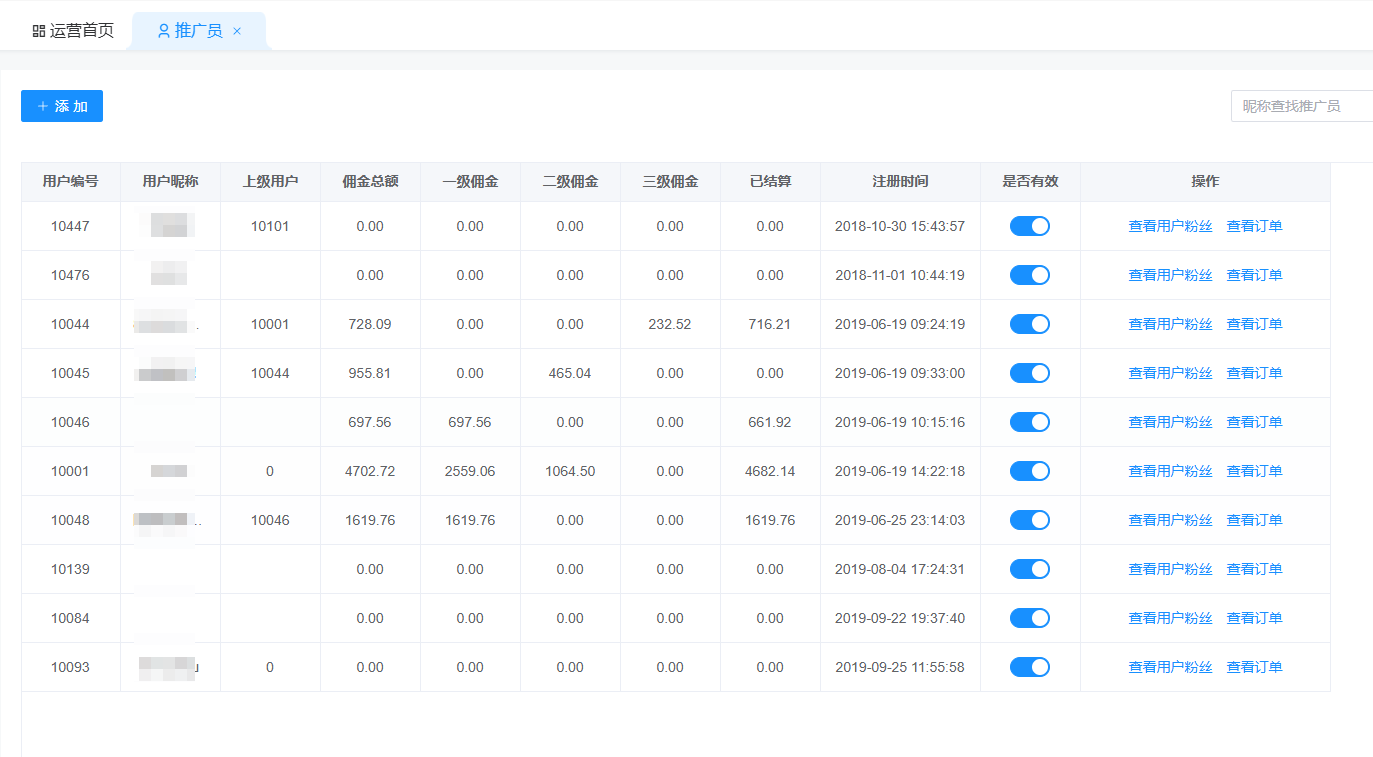Open 查看用户粉丝 for user 10447
Viewport: 1373px width, 757px height.
[1170, 226]
